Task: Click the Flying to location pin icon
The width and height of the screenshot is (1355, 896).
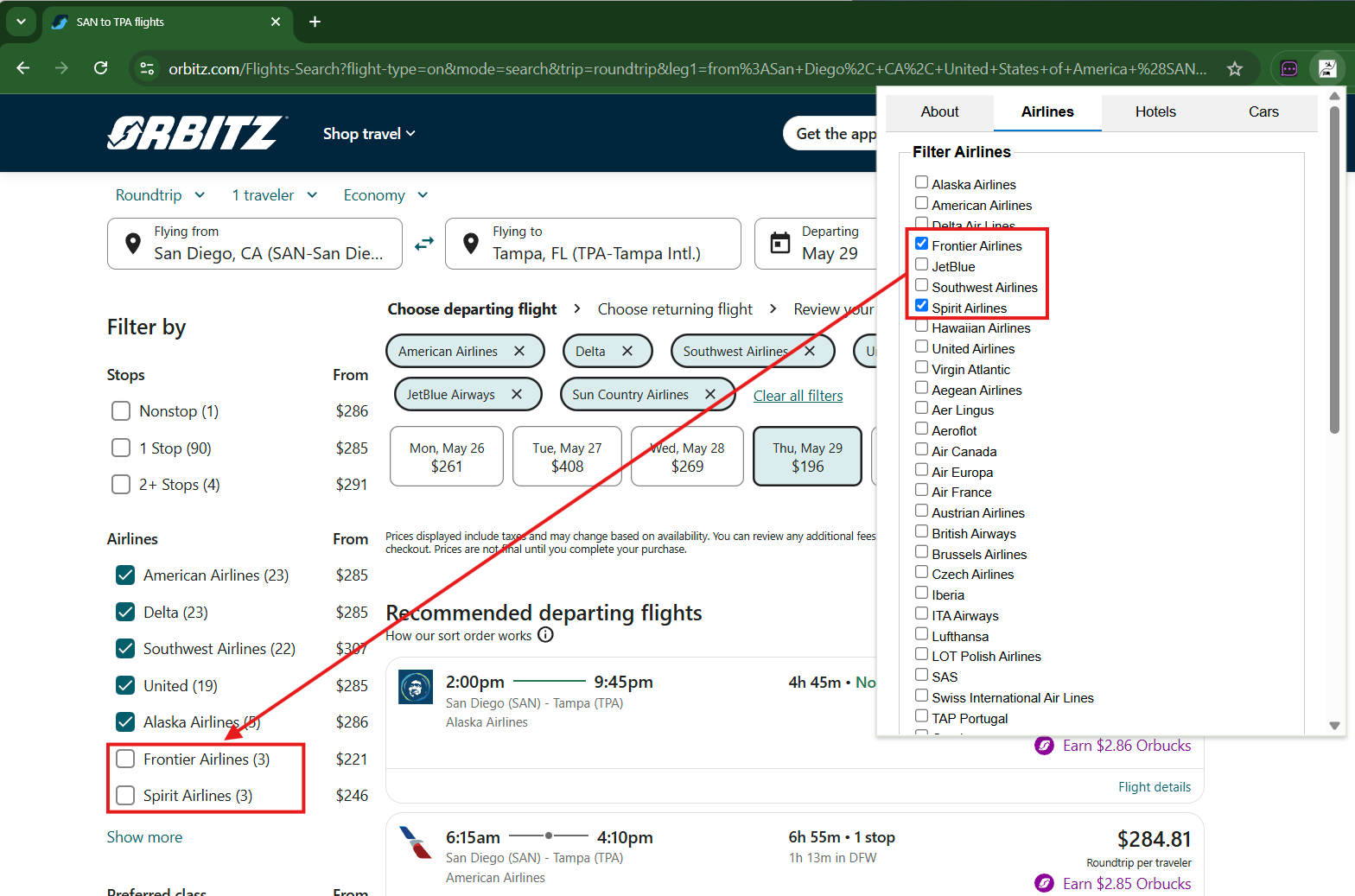Action: [471, 244]
